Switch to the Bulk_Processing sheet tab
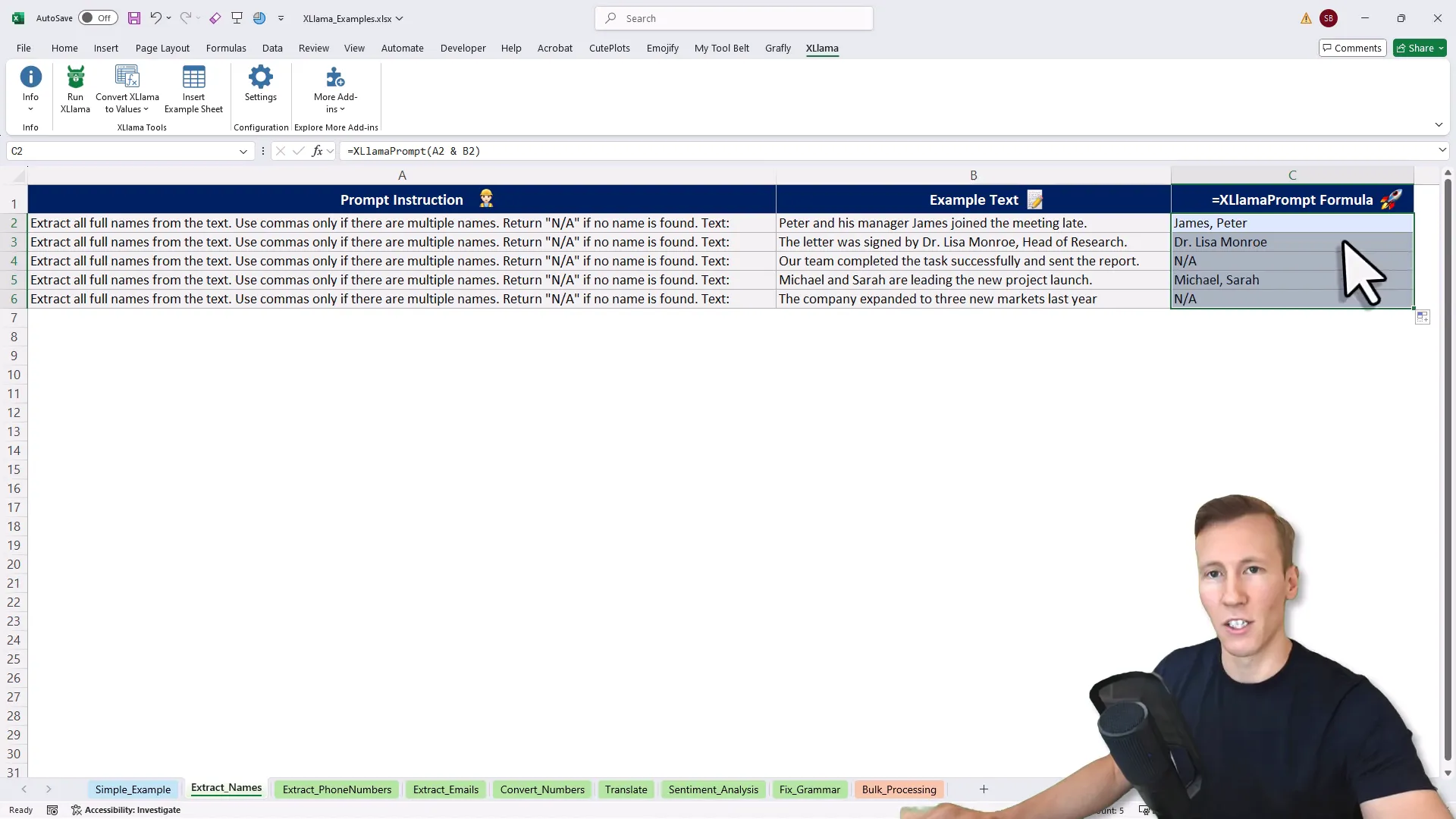 (899, 789)
